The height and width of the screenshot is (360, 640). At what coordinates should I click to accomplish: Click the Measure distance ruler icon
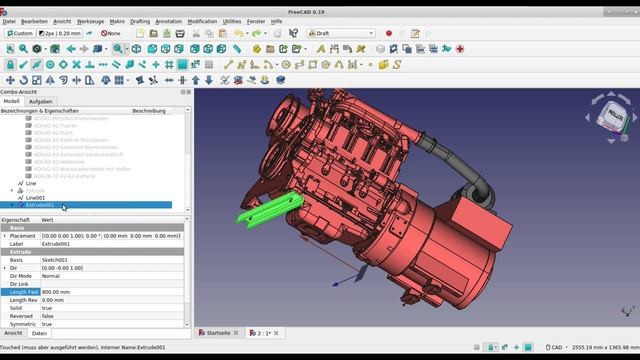pyautogui.click(x=237, y=49)
